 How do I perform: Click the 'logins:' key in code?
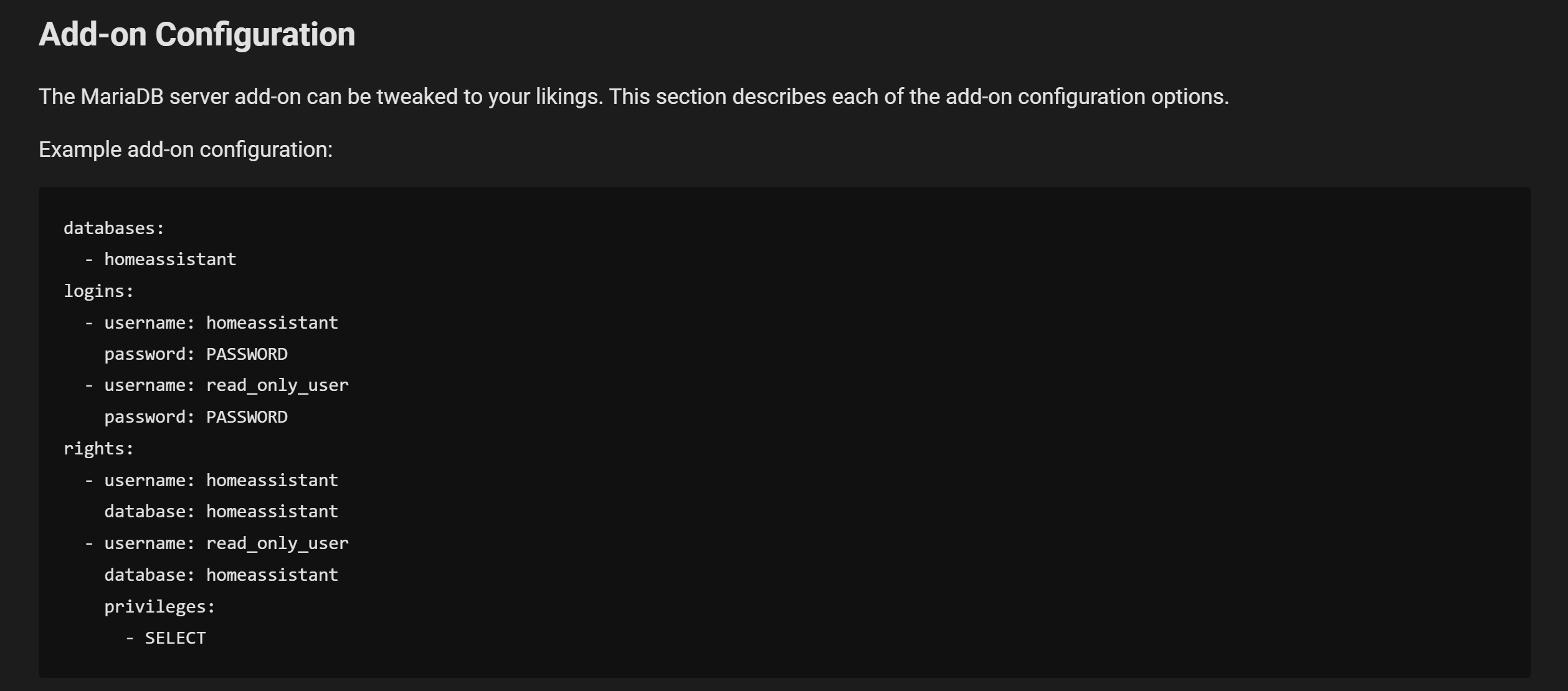pyautogui.click(x=98, y=291)
